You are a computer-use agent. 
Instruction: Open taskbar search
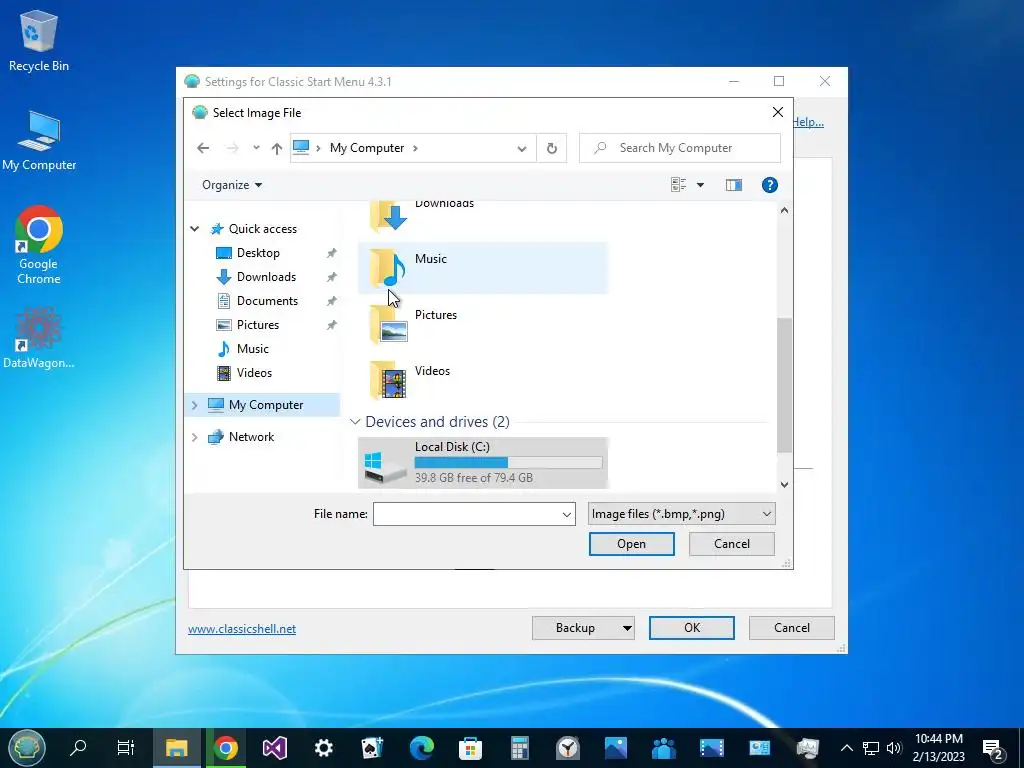click(78, 748)
